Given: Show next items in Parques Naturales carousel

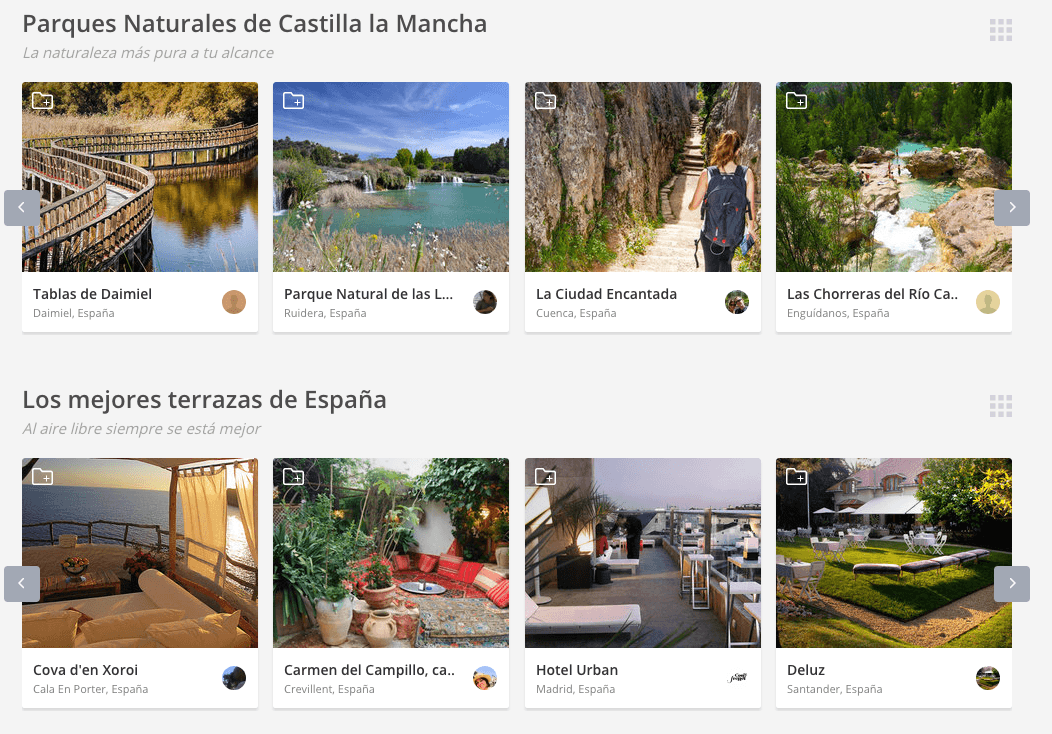Looking at the screenshot, I should (x=1012, y=208).
